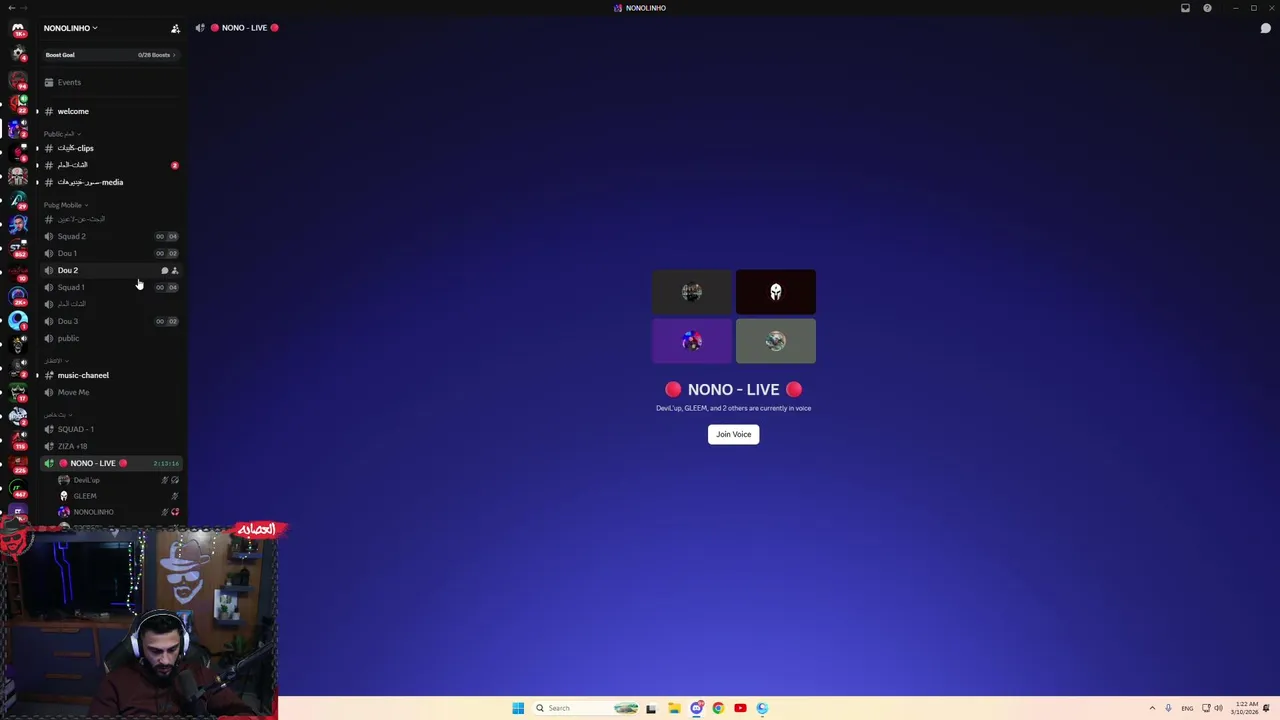Open the text channel with 2 unread badge
The width and height of the screenshot is (1280, 720).
coord(110,165)
